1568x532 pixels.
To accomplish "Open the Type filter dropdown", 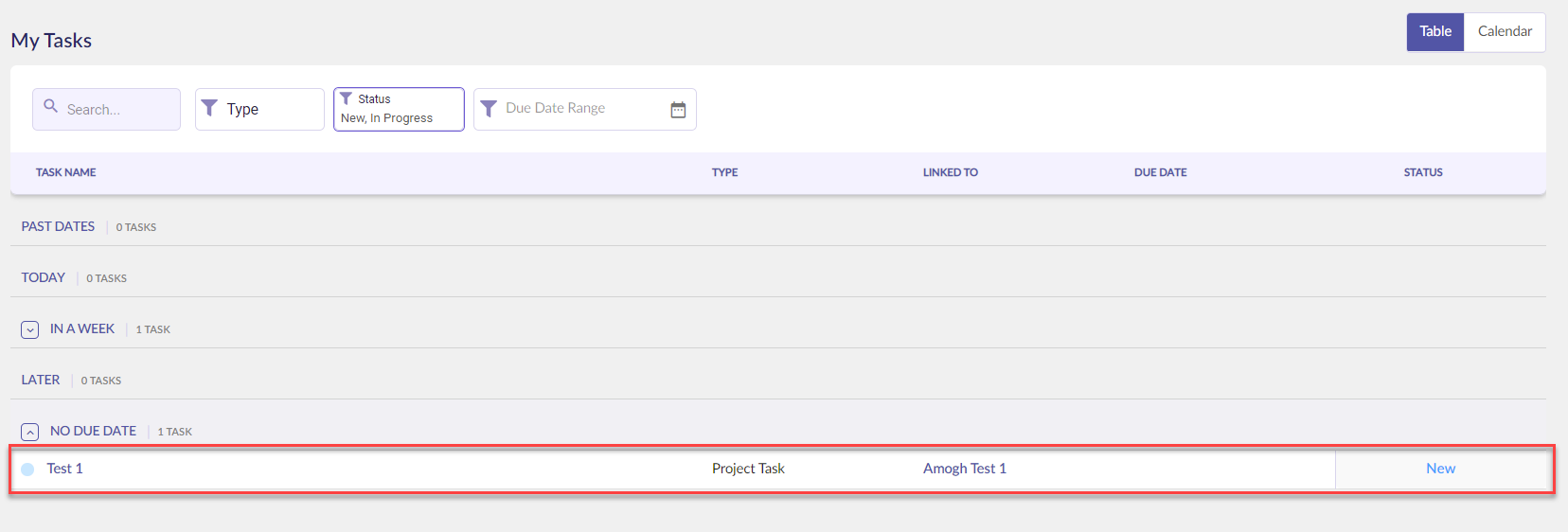I will point(259,109).
